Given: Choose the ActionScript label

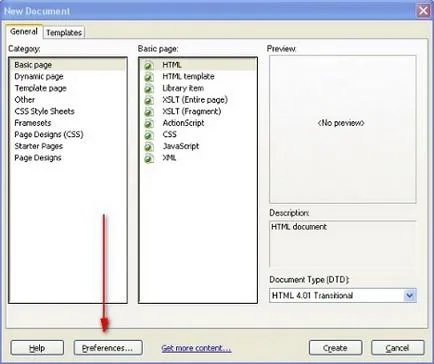Looking at the screenshot, I should click(x=183, y=123).
